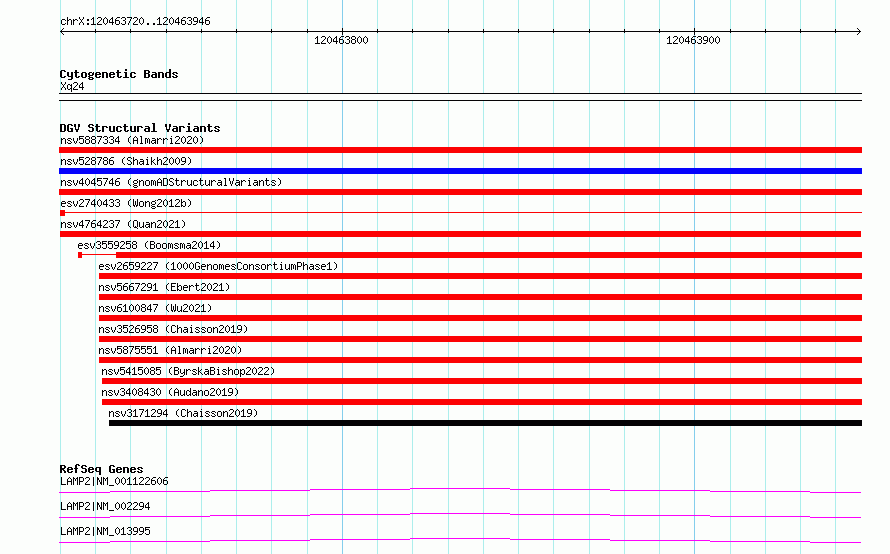Select the DGV Structural Variants track title

140,128
